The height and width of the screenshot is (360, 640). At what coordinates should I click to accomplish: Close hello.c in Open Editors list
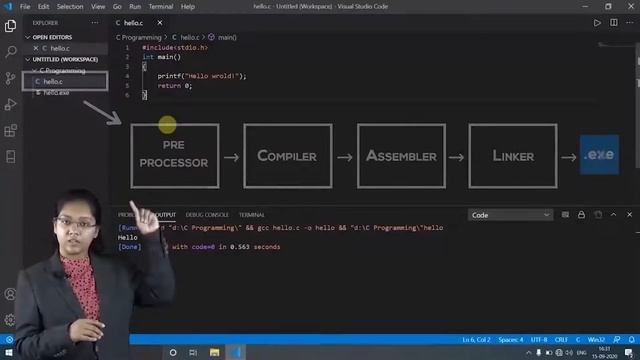click(36, 48)
